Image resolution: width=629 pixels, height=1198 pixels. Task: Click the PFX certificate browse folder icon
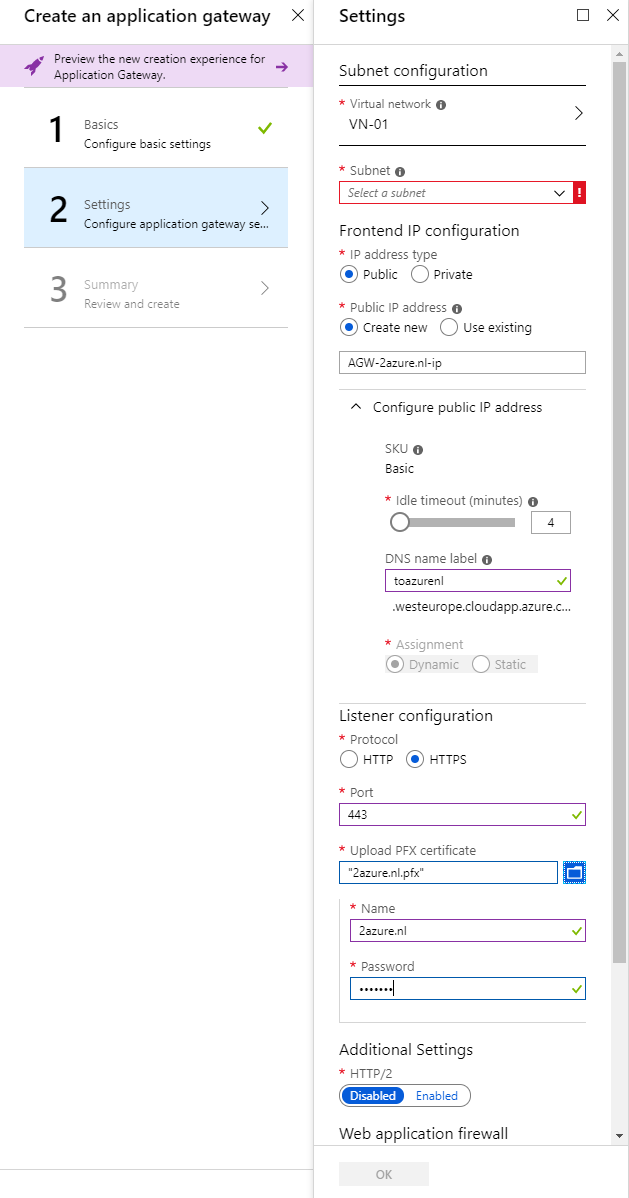pyautogui.click(x=575, y=872)
